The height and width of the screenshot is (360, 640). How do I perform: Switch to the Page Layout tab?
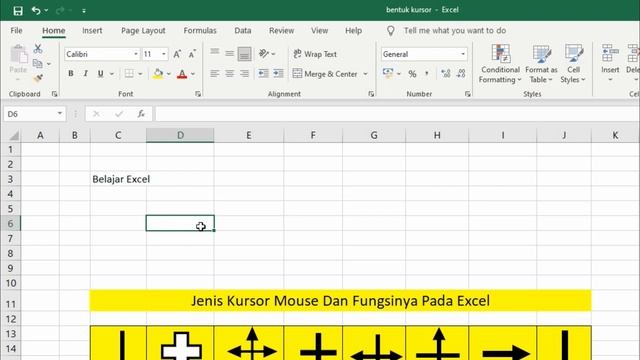[143, 31]
